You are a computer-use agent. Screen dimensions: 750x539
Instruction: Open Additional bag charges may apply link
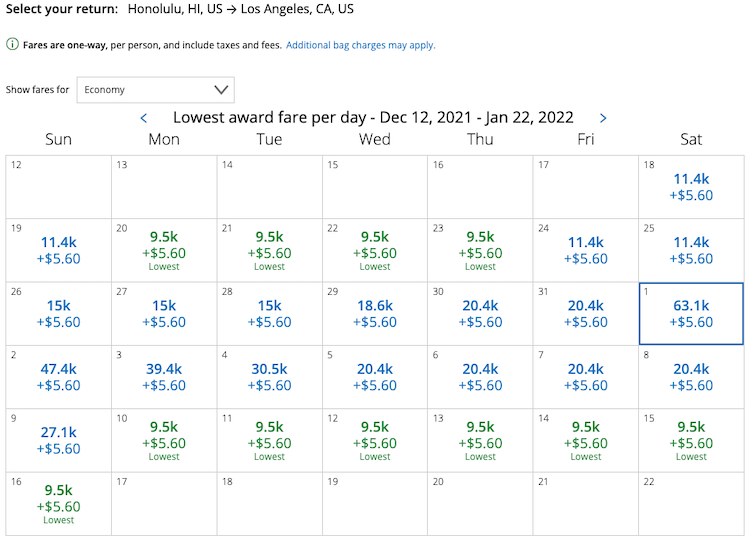tap(361, 45)
